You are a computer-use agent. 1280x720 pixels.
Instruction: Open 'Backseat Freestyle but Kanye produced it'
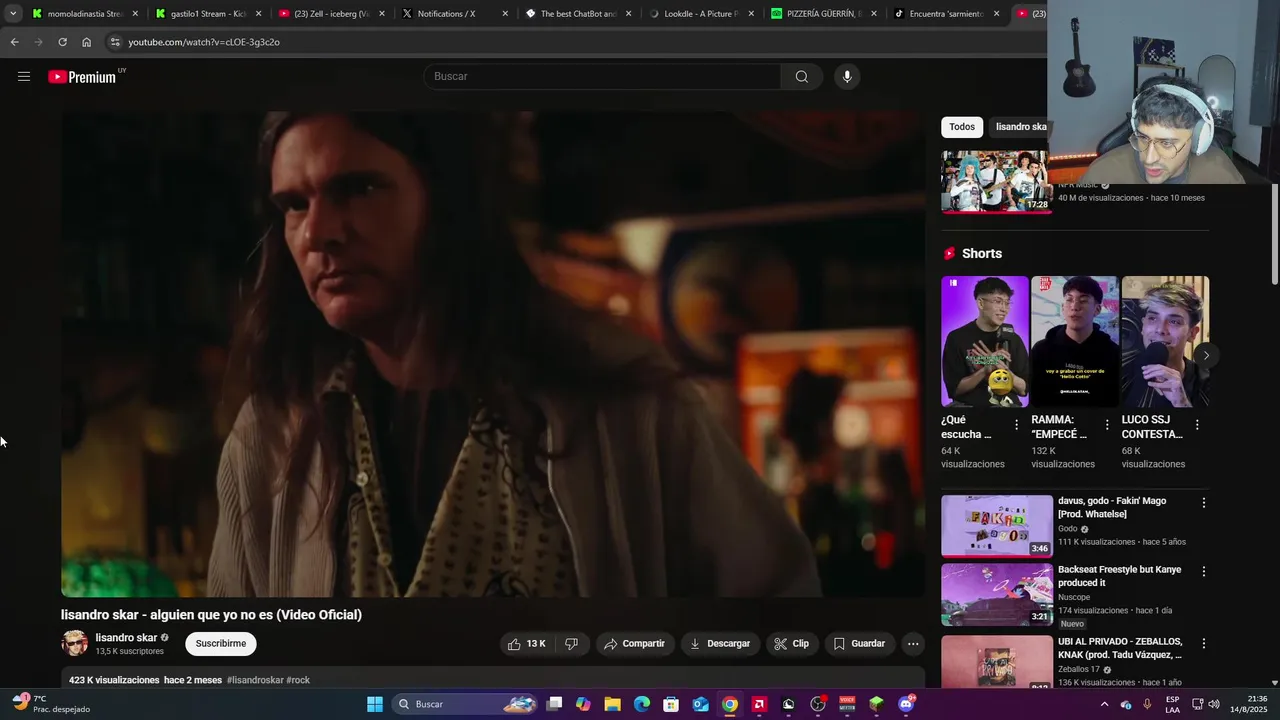point(1119,576)
